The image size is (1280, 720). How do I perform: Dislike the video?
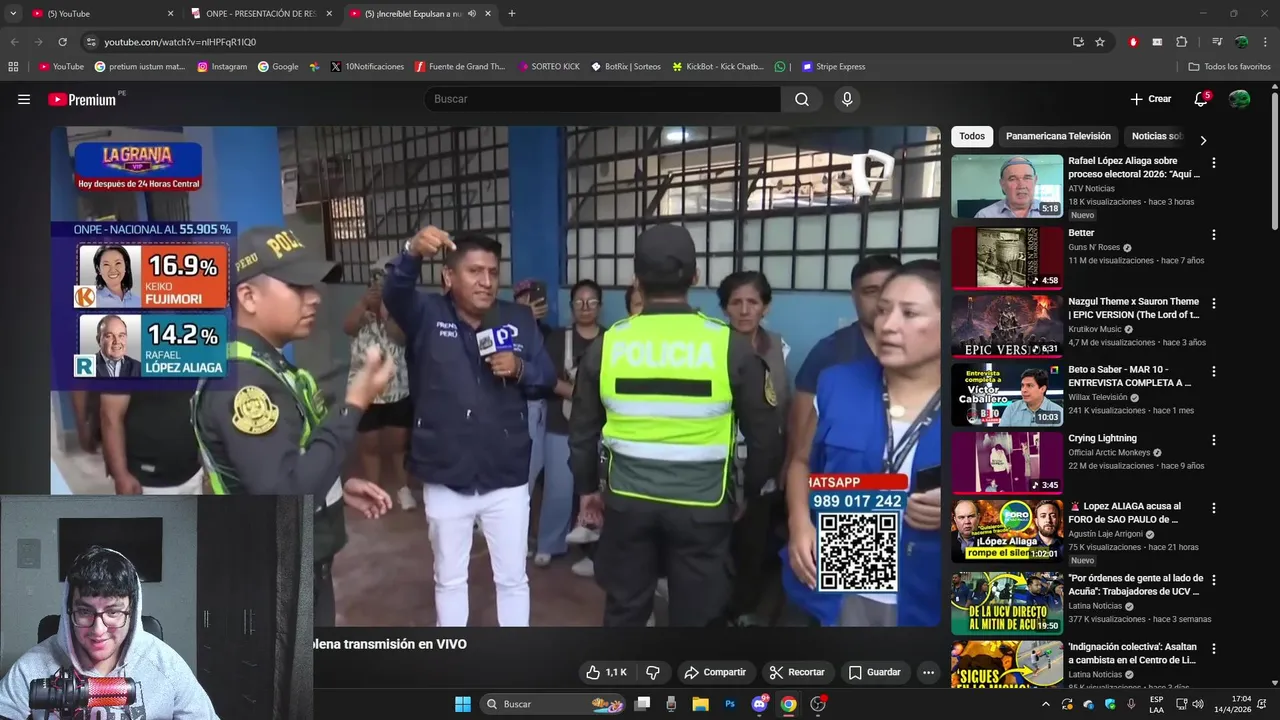(x=653, y=672)
